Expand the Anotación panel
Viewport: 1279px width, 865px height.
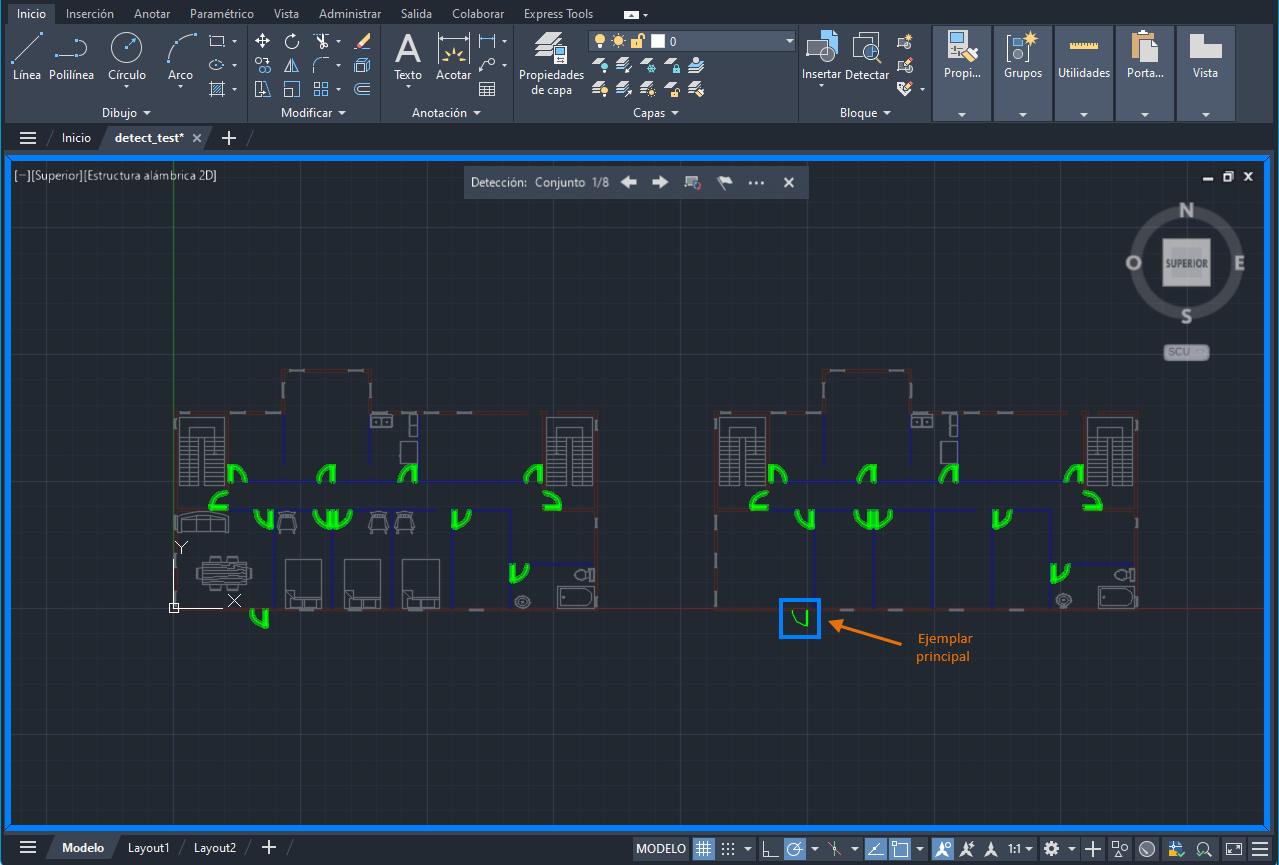[446, 113]
